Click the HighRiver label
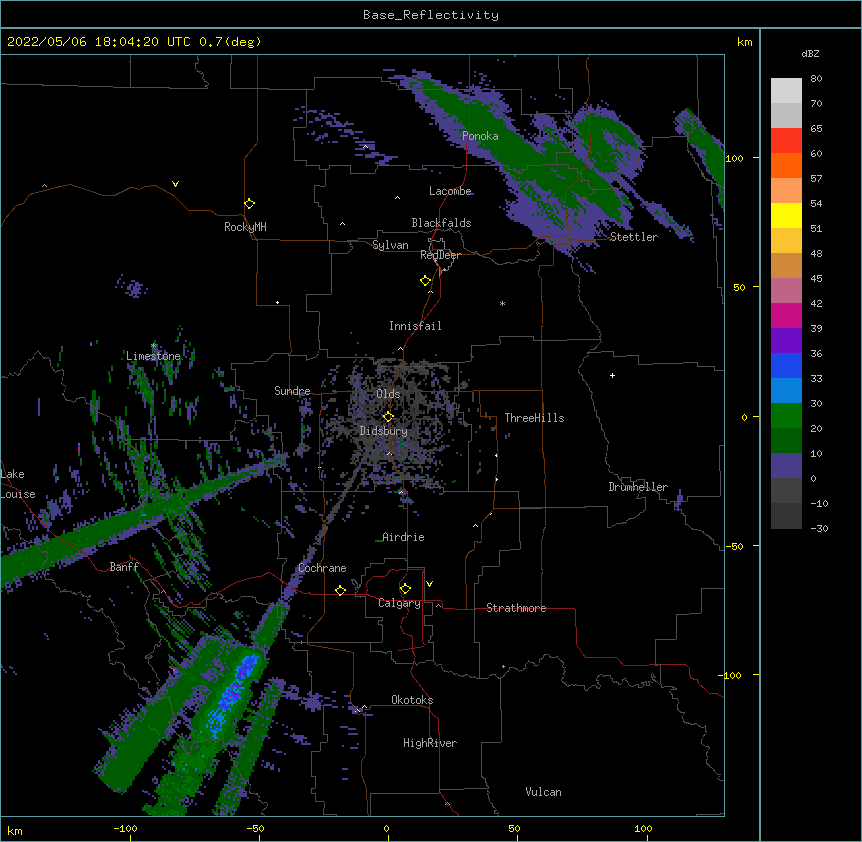 point(430,743)
